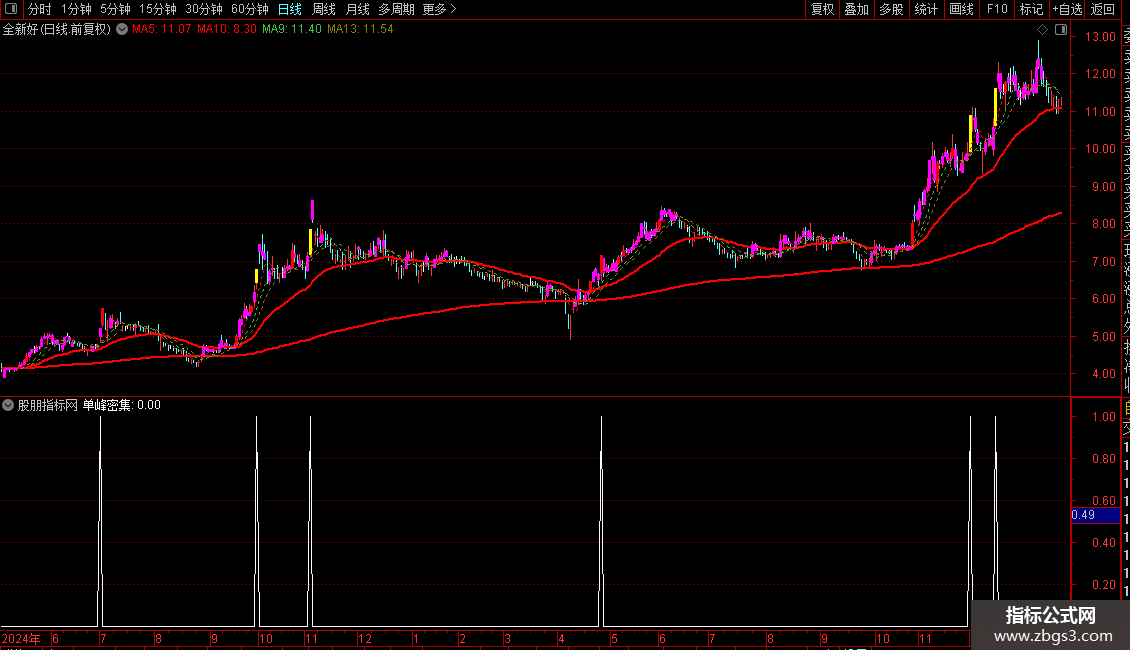This screenshot has height=650, width=1130.
Task: Select the 15分钟 period tab
Action: click(x=157, y=9)
